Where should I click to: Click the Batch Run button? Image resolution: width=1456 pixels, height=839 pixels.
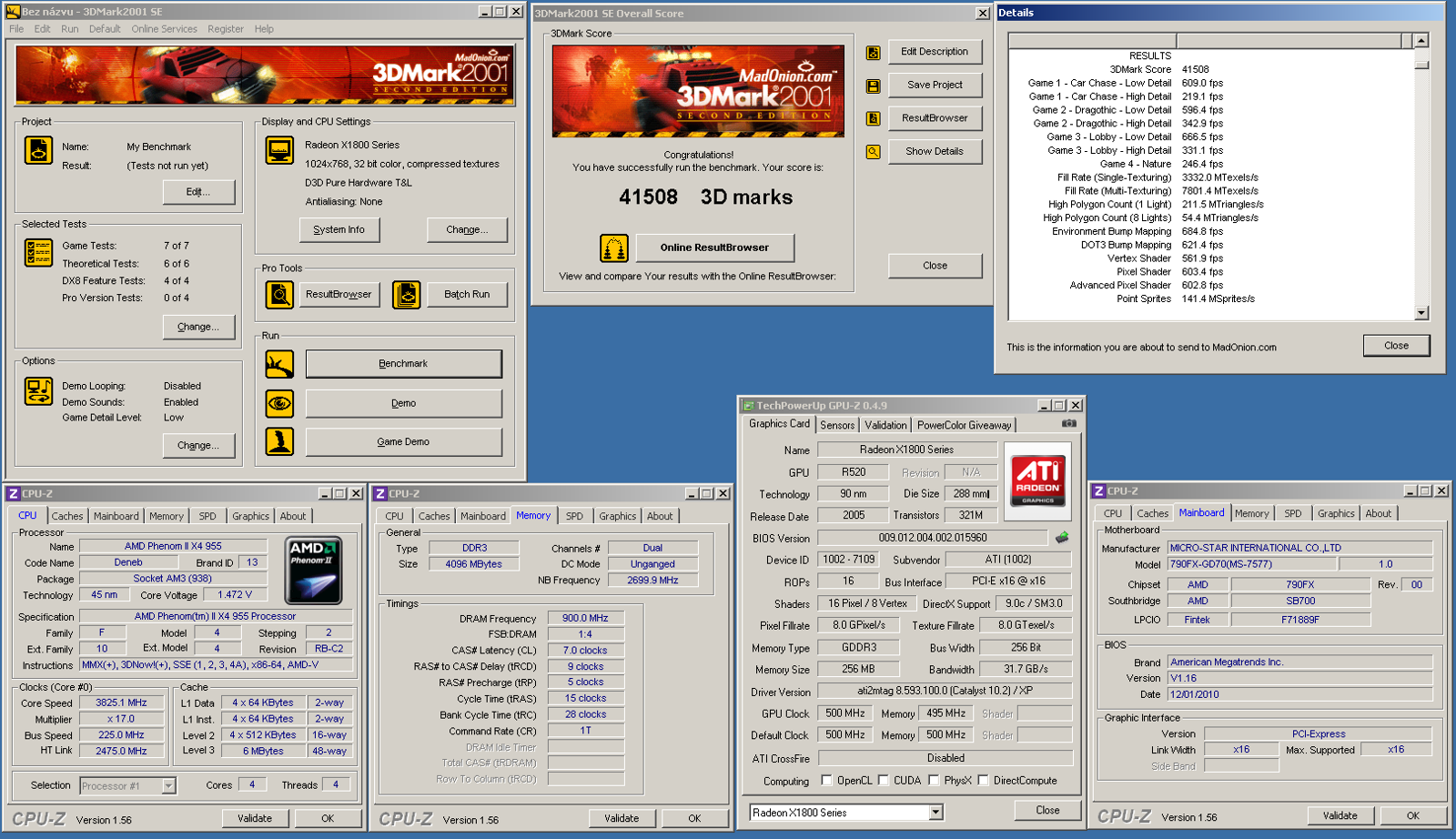(x=467, y=295)
